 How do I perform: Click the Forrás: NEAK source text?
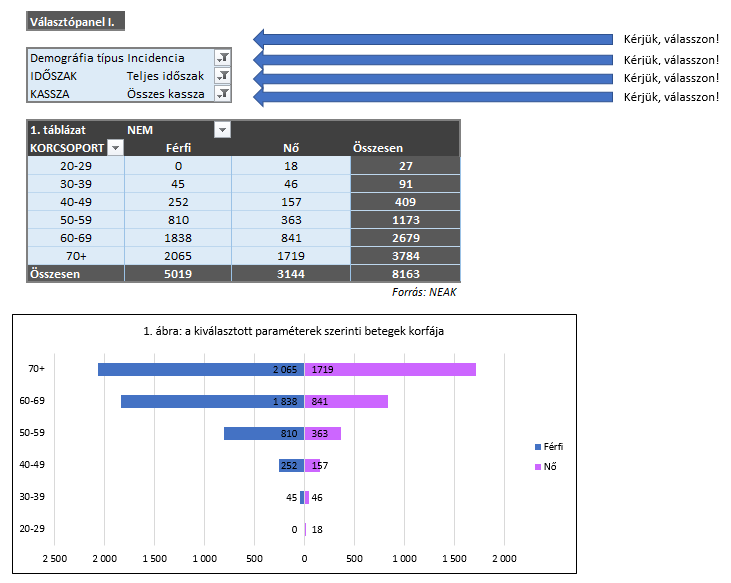[x=425, y=292]
